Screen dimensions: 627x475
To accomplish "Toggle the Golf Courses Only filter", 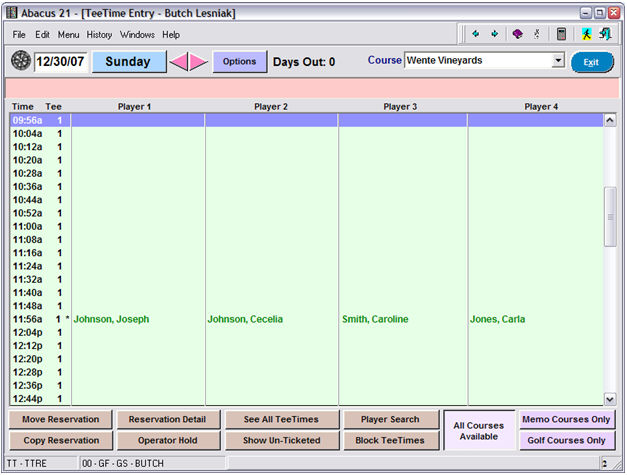I will (566, 441).
